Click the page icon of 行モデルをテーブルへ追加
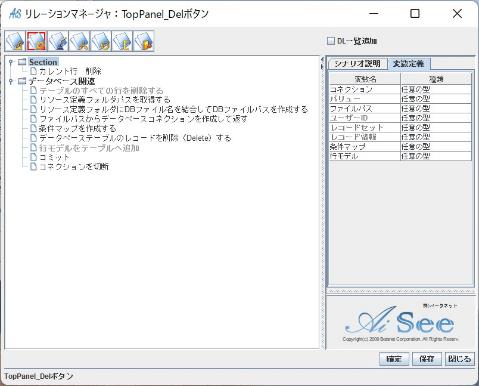479x386 pixels. pyautogui.click(x=33, y=147)
